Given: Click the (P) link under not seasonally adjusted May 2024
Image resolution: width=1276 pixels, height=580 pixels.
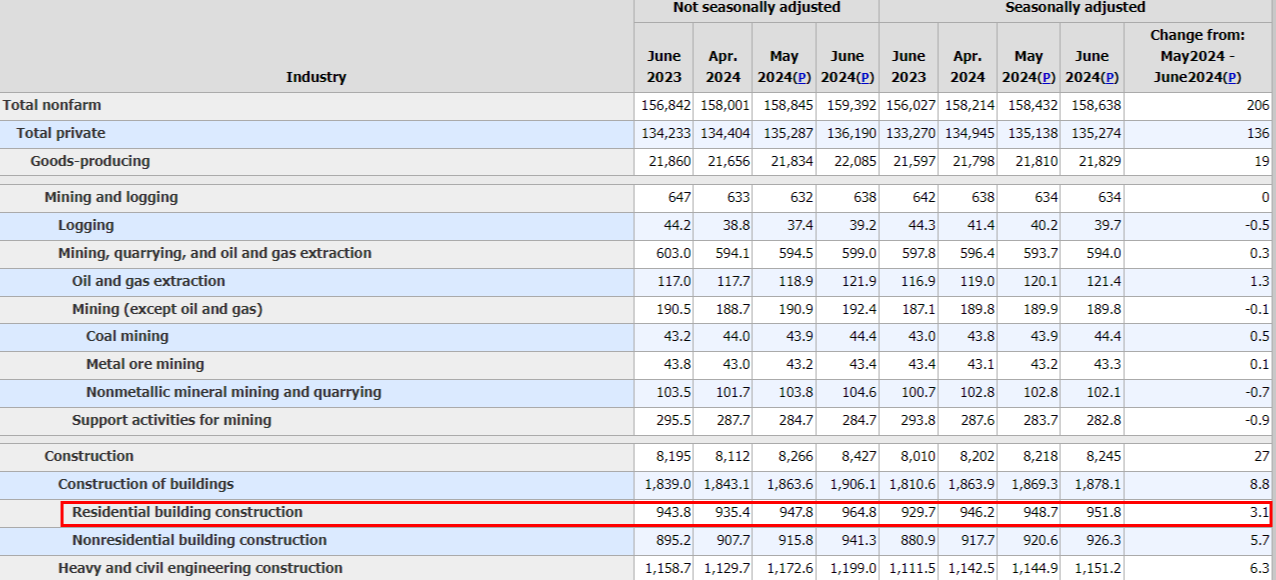Looking at the screenshot, I should pyautogui.click(x=801, y=77).
